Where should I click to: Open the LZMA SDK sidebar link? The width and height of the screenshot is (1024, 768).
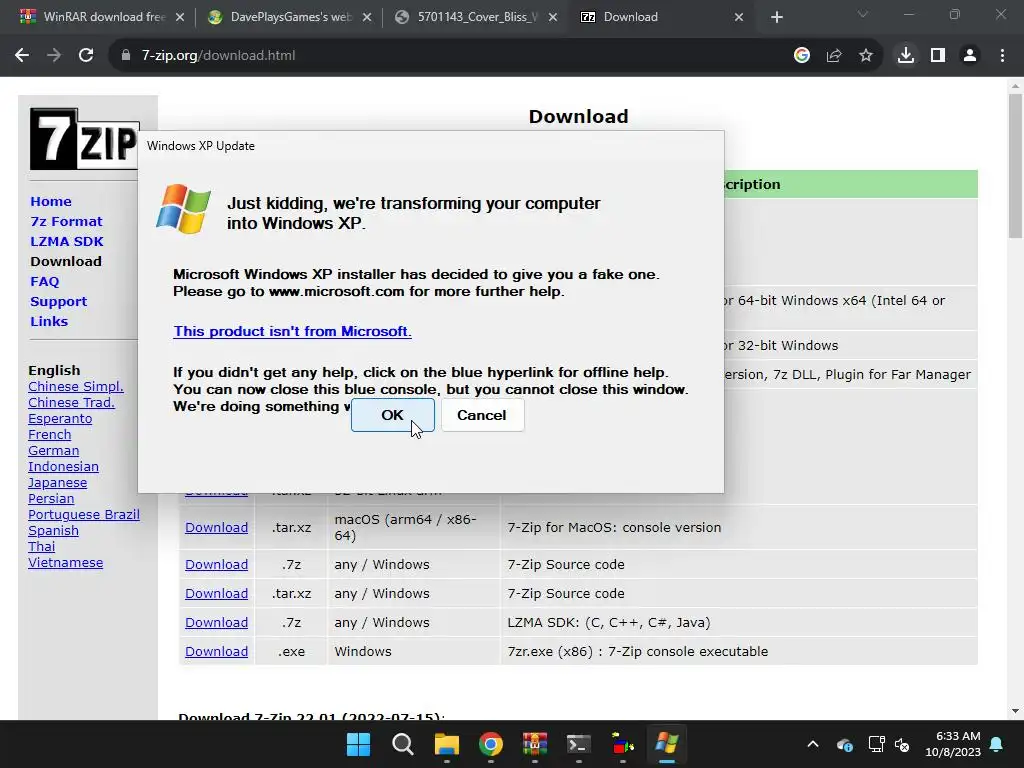tap(67, 242)
